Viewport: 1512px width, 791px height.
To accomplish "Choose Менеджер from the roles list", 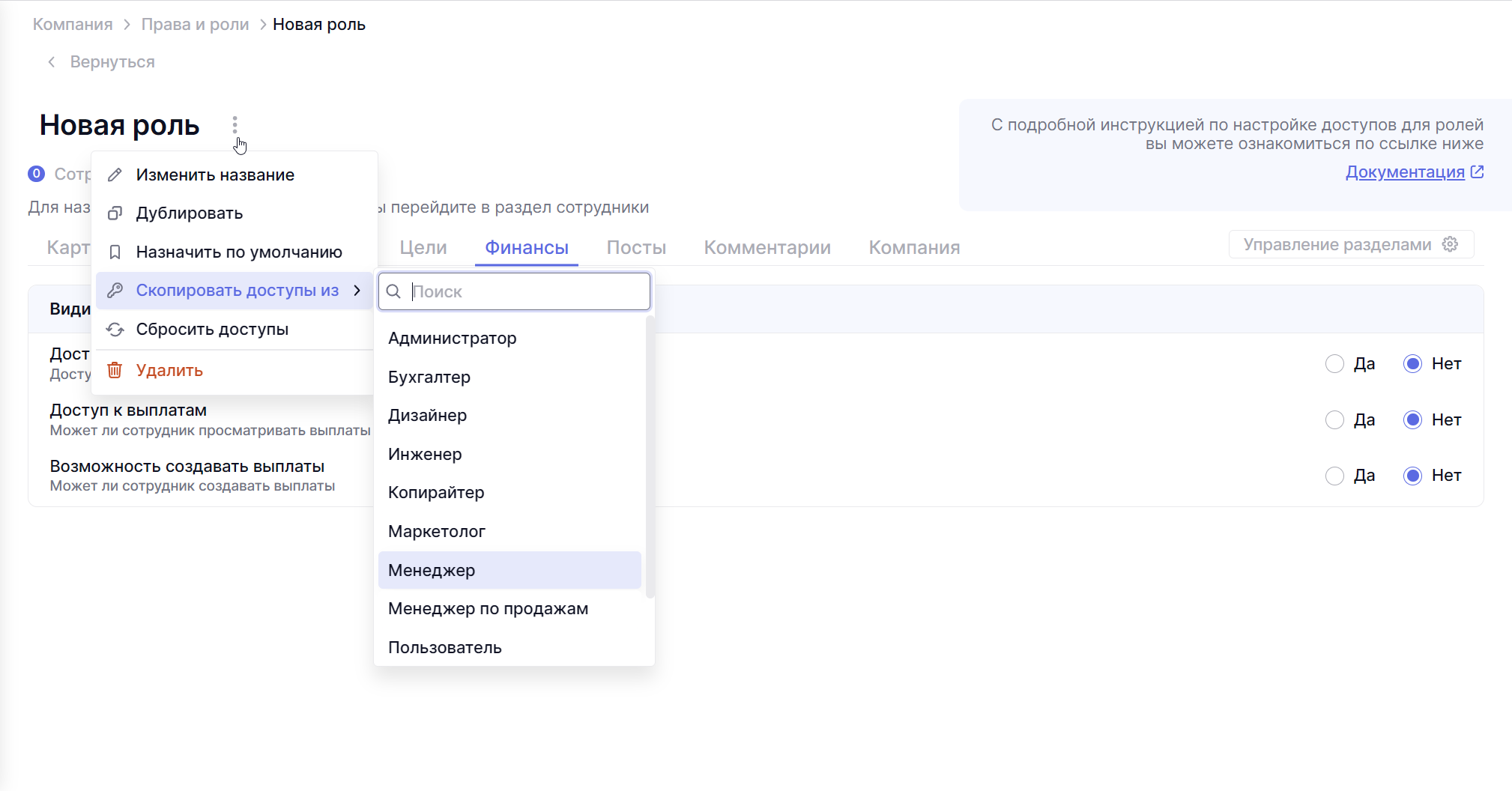I will pyautogui.click(x=432, y=570).
